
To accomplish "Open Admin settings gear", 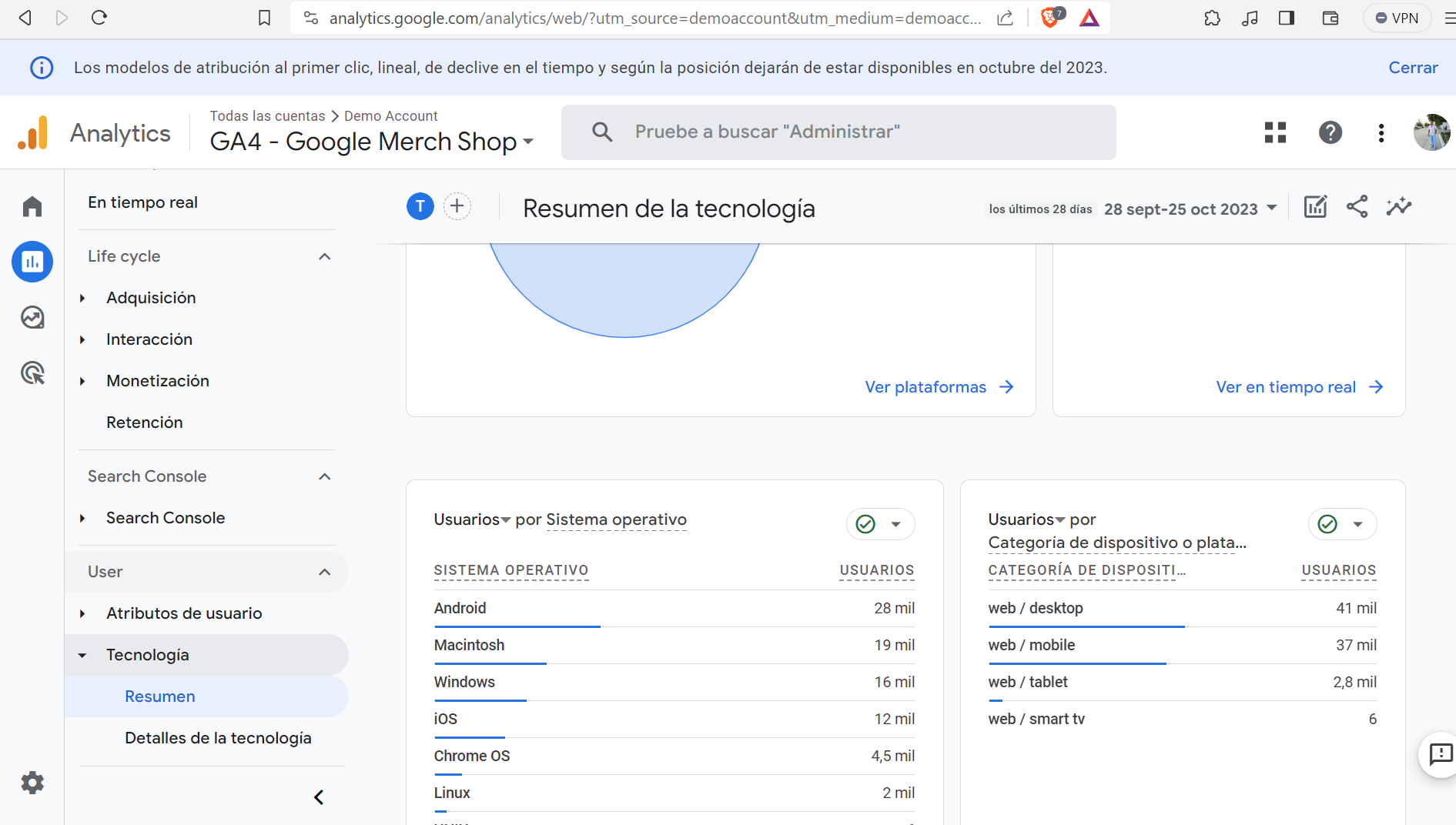I will 32,783.
